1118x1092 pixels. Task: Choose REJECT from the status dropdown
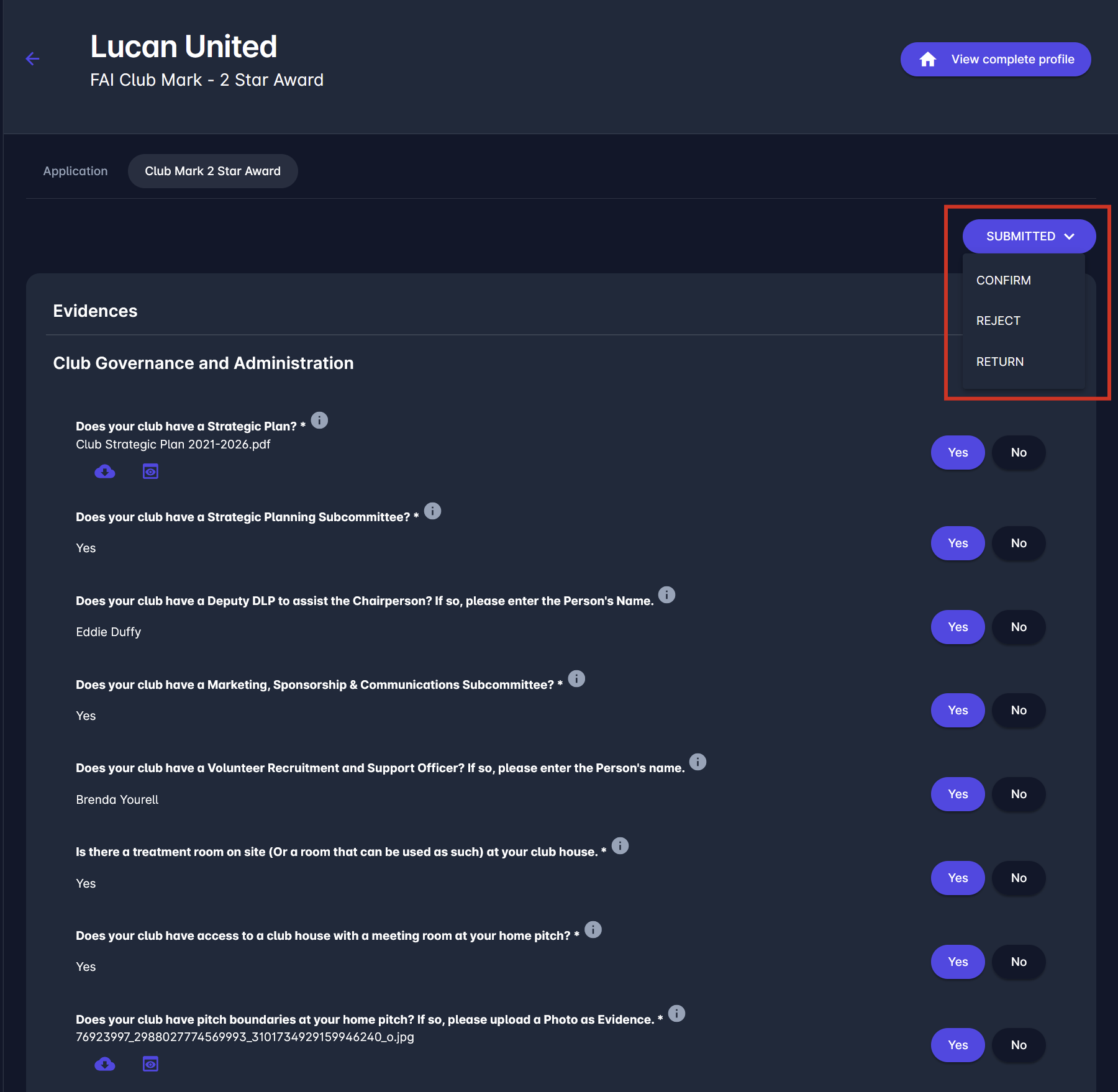998,321
